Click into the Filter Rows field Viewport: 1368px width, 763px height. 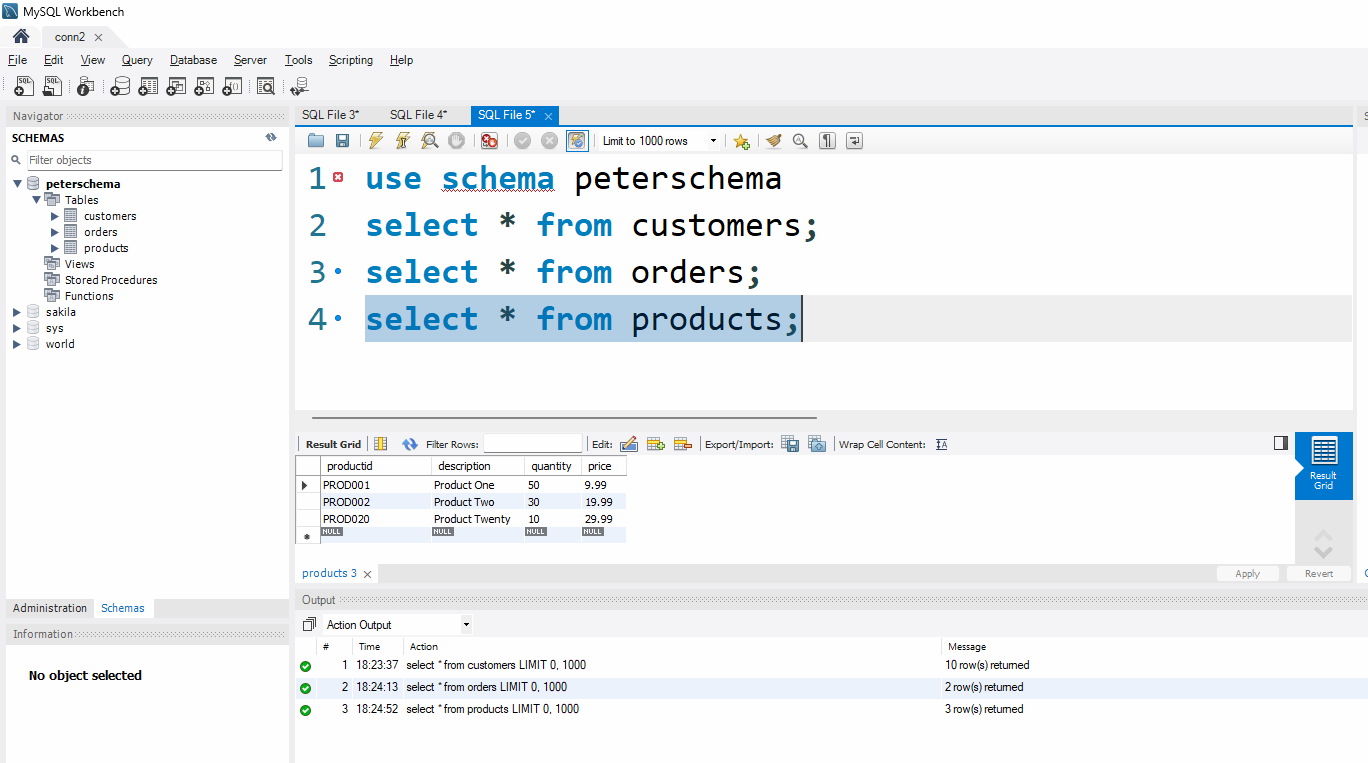pyautogui.click(x=532, y=444)
